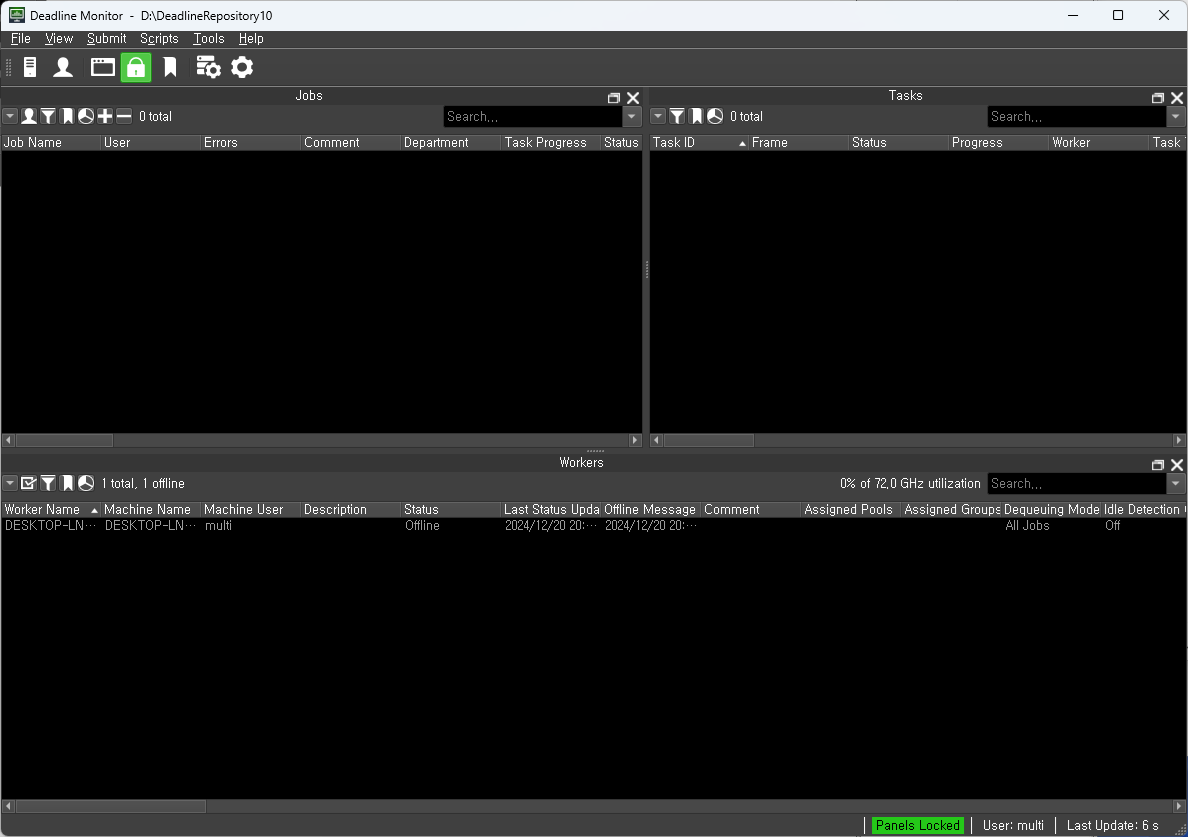Open the Tasks search dropdown arrow
This screenshot has height=837, width=1188.
[x=1176, y=117]
